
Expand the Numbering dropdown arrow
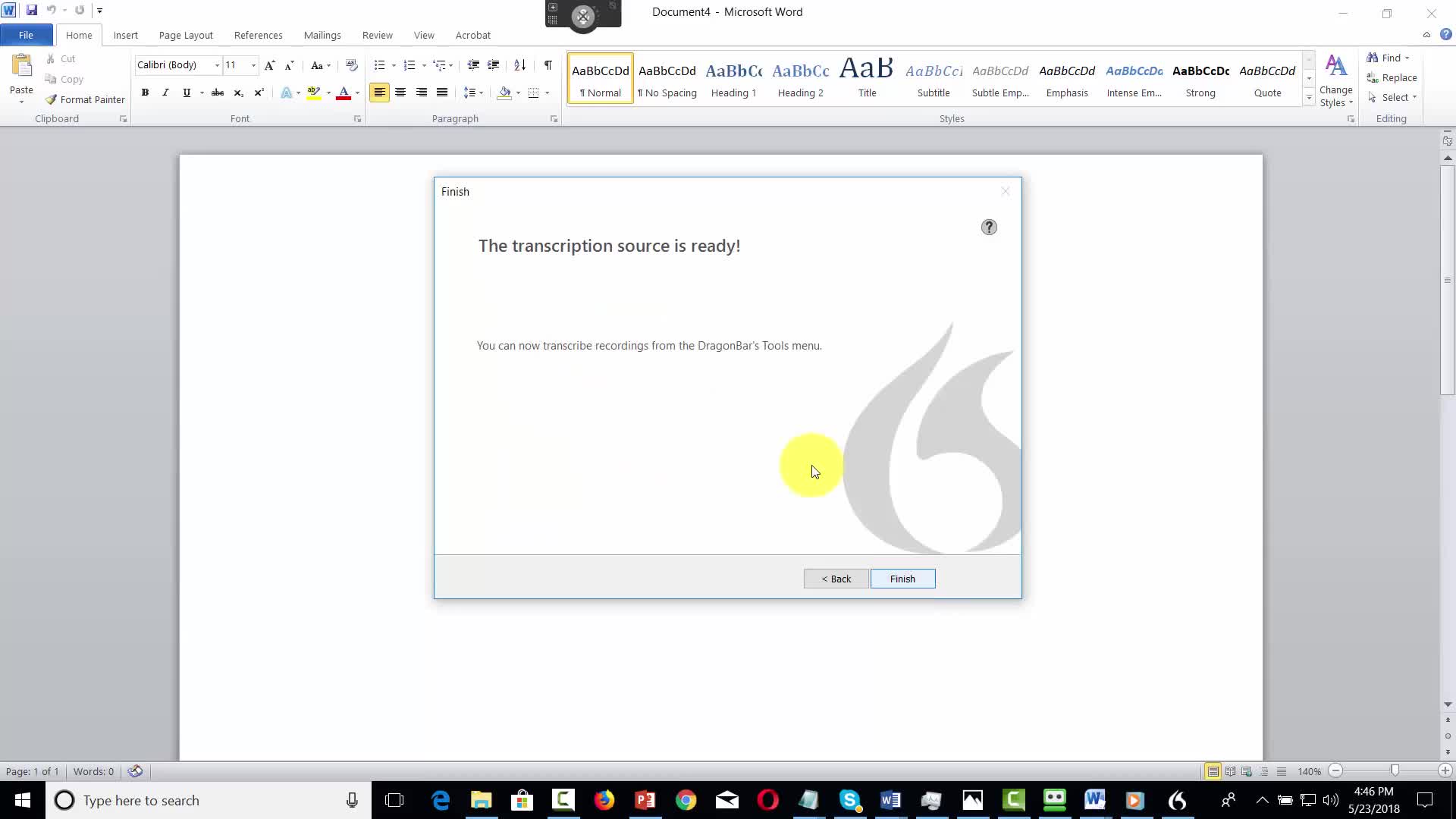pos(423,65)
